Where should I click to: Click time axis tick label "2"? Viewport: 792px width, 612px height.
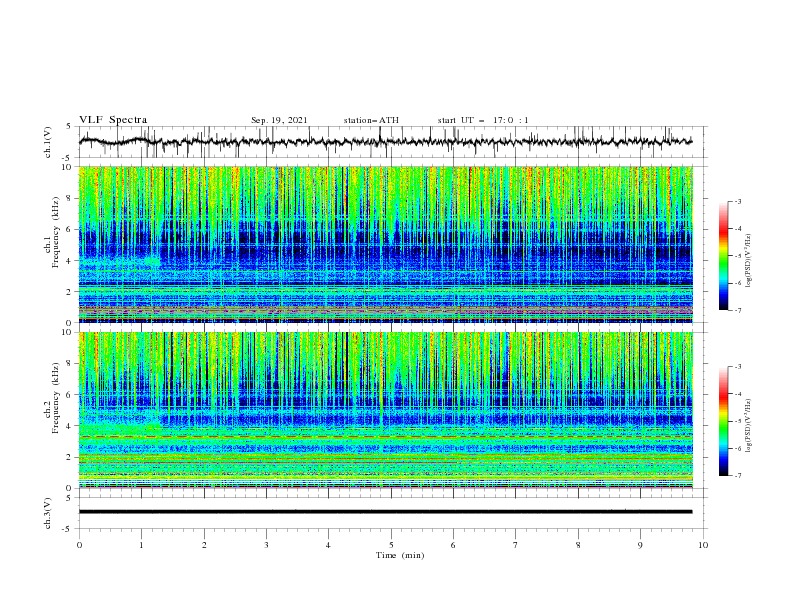(204, 545)
